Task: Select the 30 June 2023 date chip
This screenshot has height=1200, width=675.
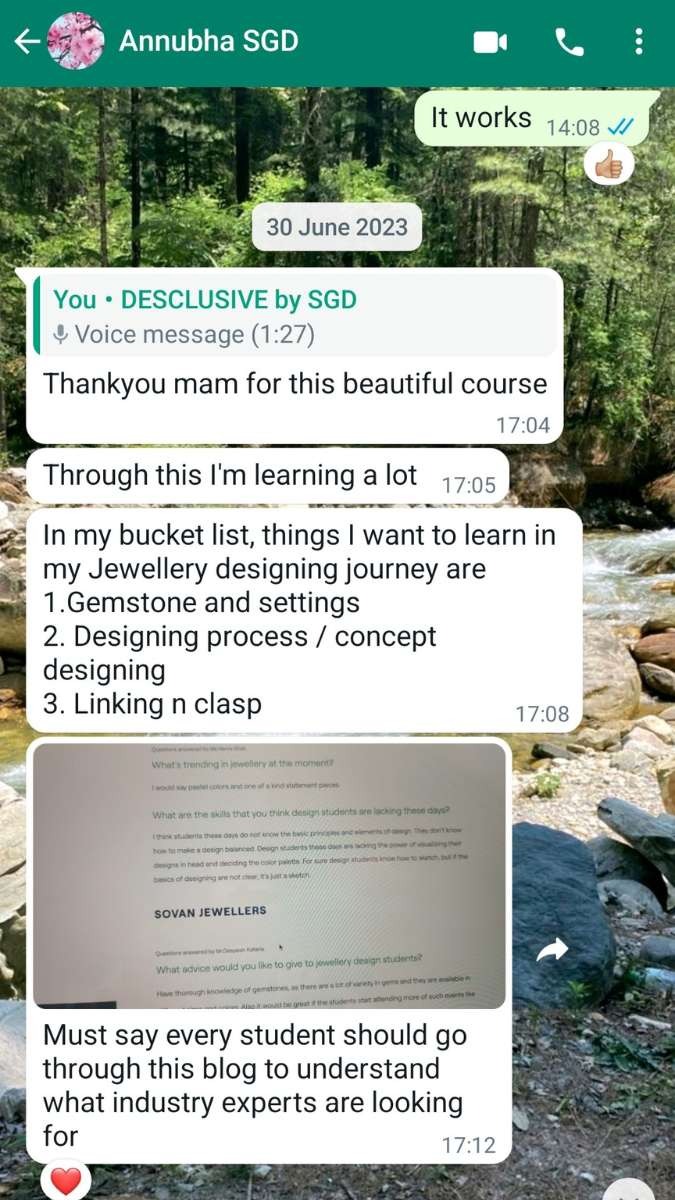Action: click(336, 227)
